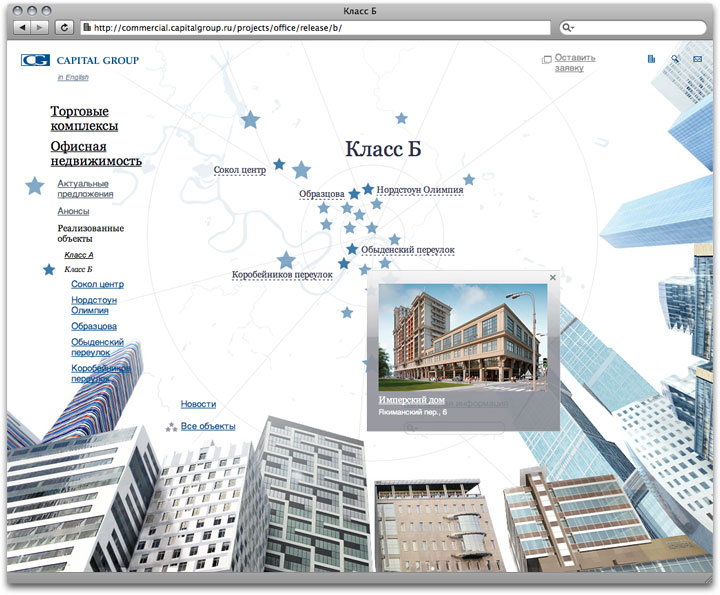Click the star marker beside Обыденский переулок
Screen dimensions: 720x595
pos(352,249)
